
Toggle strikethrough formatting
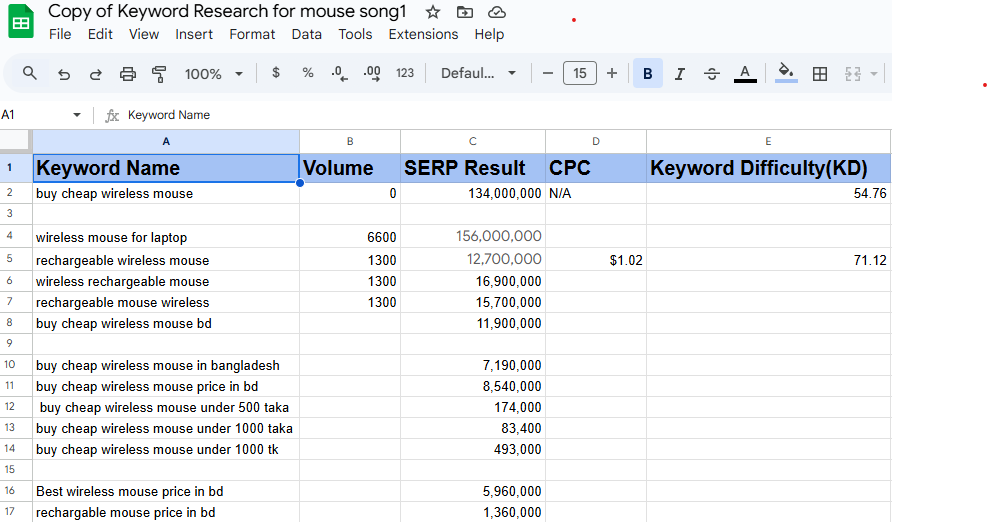tap(712, 74)
